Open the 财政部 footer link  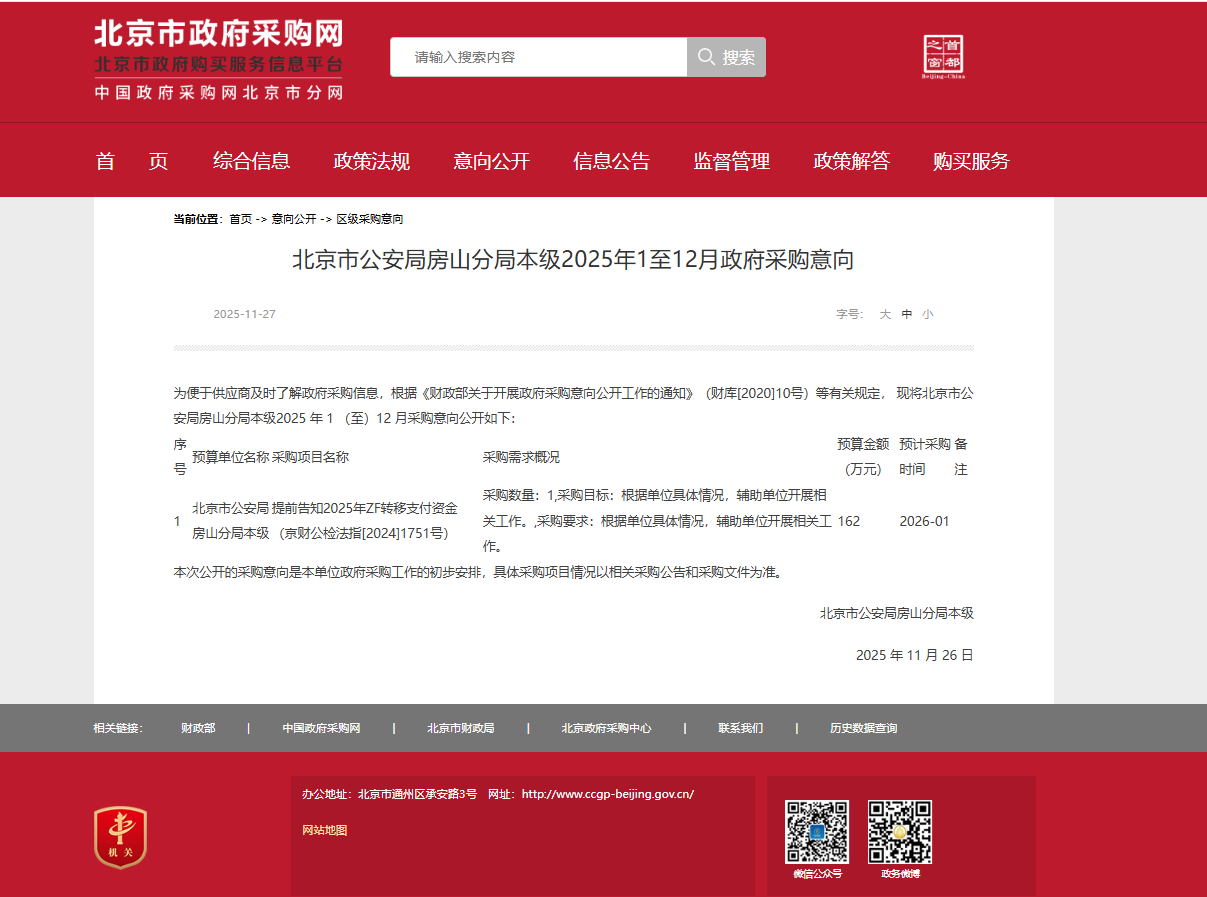198,728
